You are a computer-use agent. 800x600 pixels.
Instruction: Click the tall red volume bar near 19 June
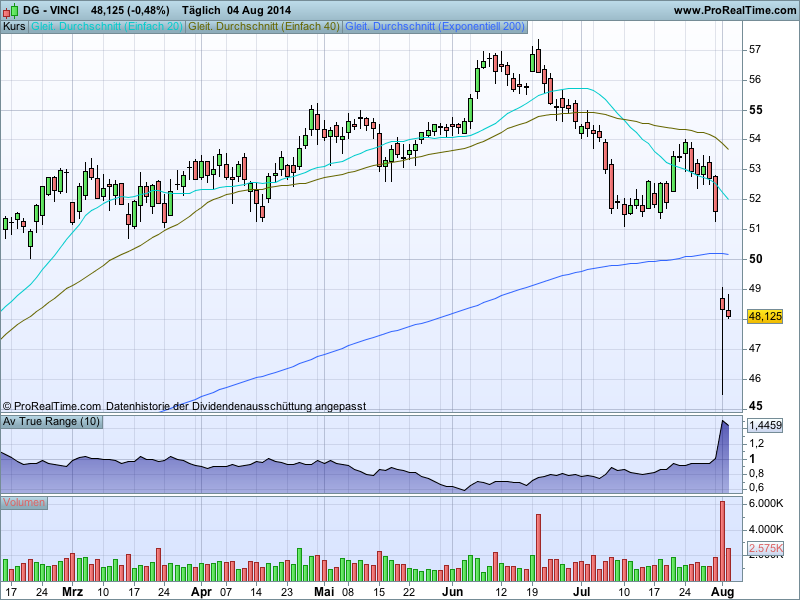click(x=538, y=547)
